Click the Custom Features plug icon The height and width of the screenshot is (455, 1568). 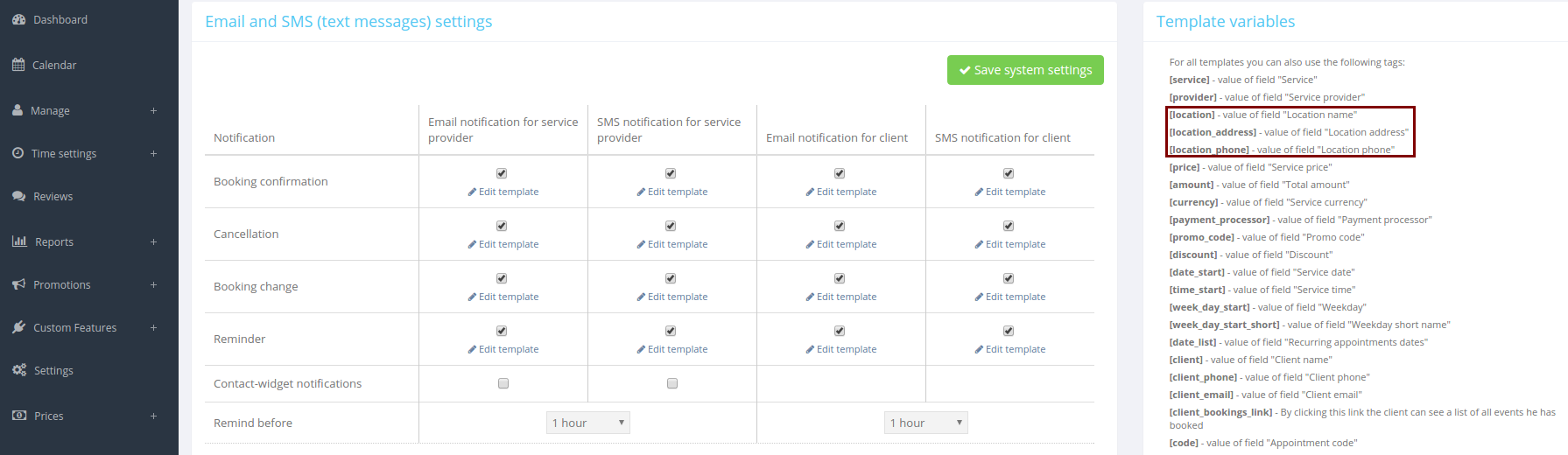(18, 327)
